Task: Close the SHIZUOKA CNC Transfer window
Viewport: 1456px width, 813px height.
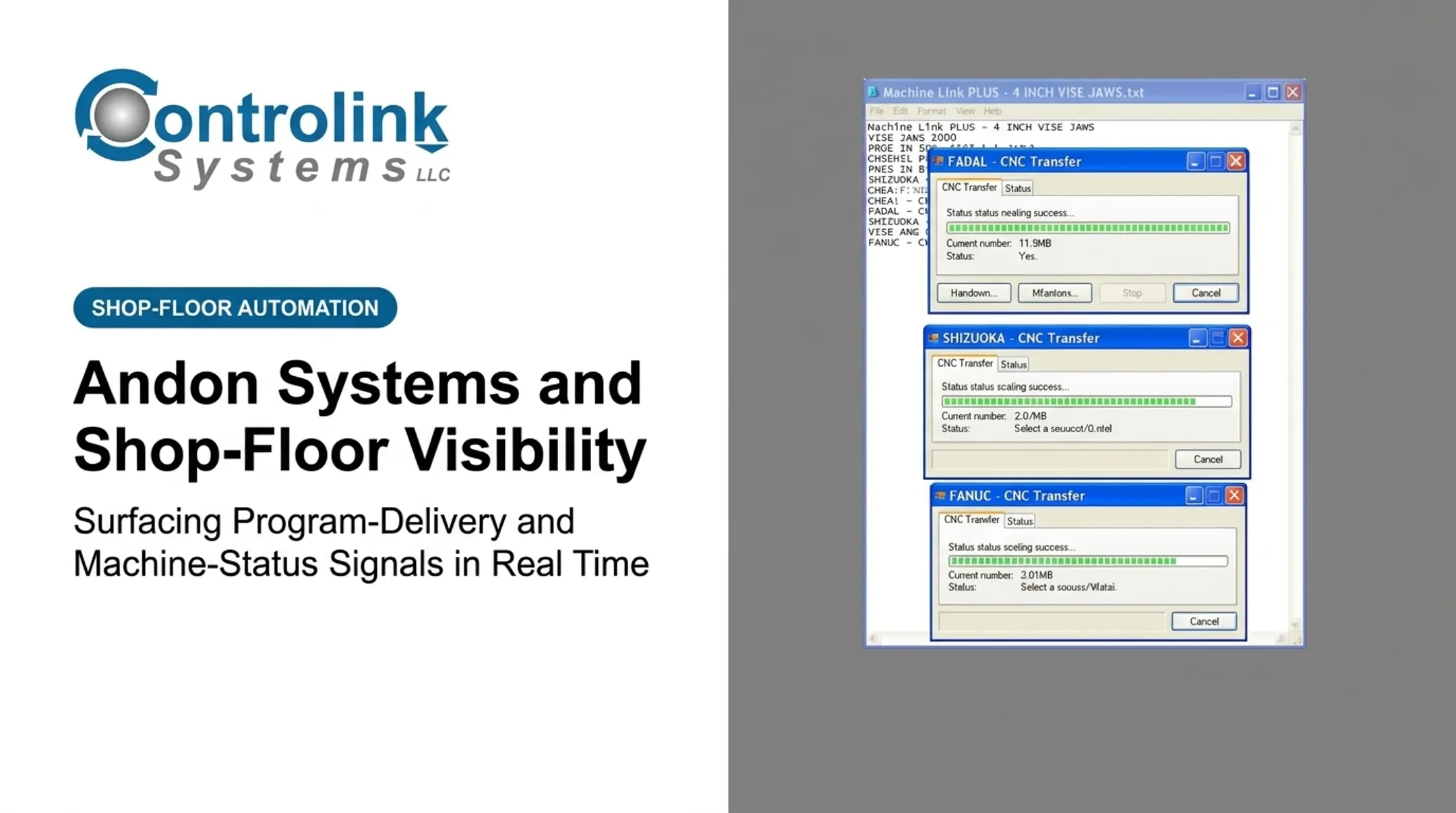Action: [1238, 338]
